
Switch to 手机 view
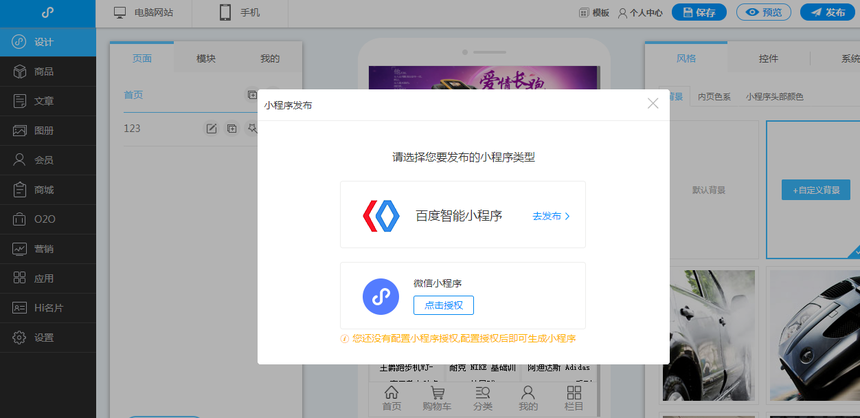point(240,13)
